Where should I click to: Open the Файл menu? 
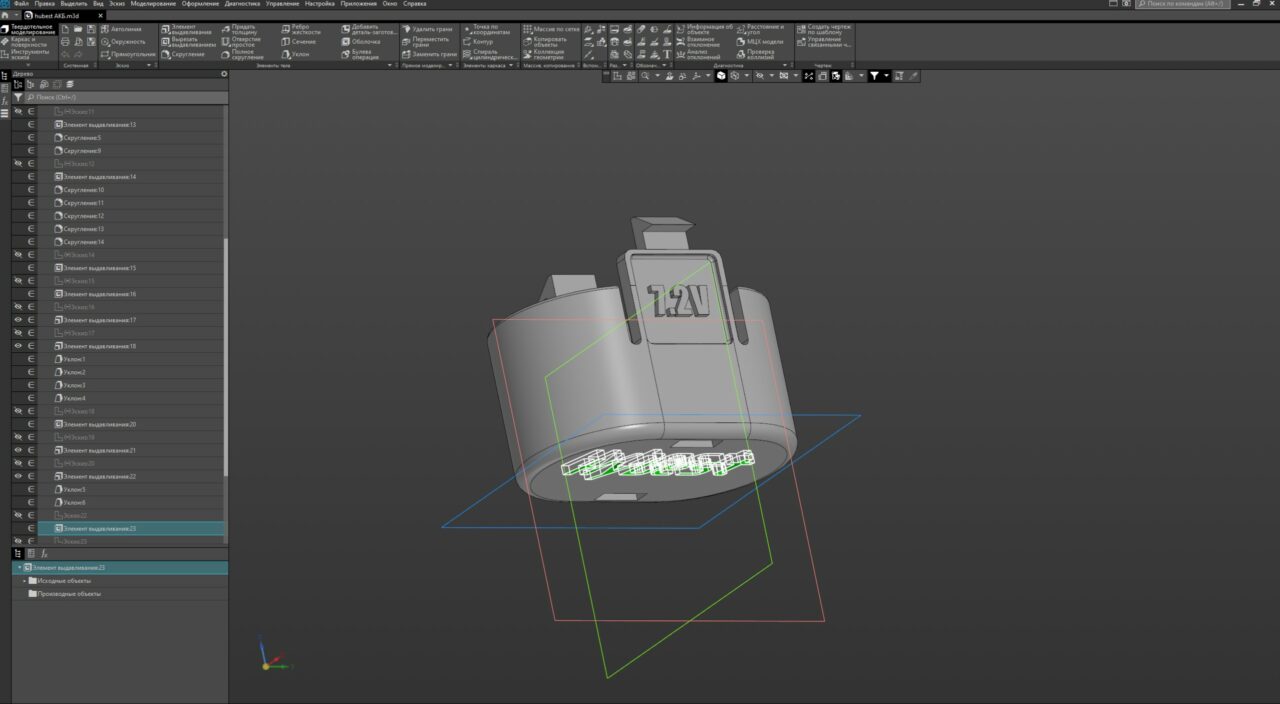(x=21, y=4)
